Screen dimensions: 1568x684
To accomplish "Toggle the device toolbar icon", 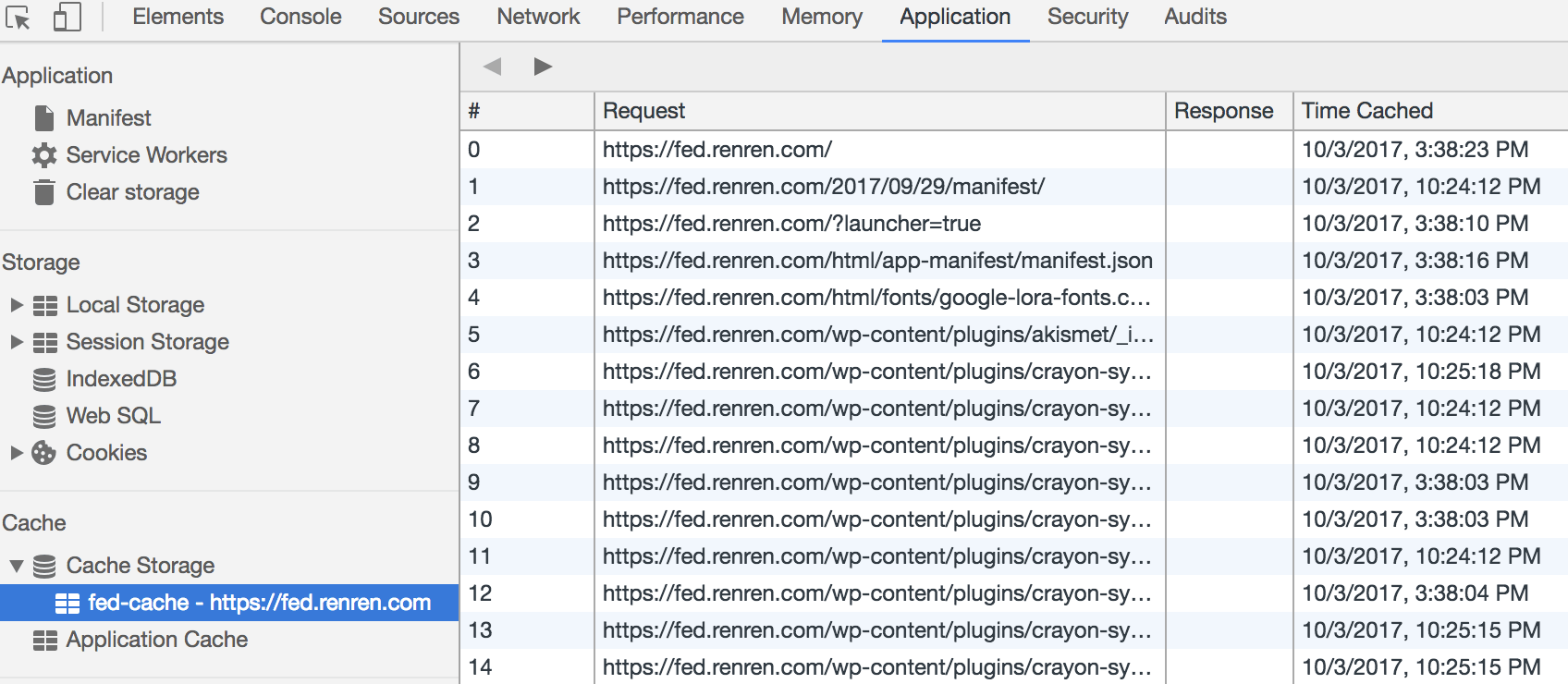I will pos(67,17).
